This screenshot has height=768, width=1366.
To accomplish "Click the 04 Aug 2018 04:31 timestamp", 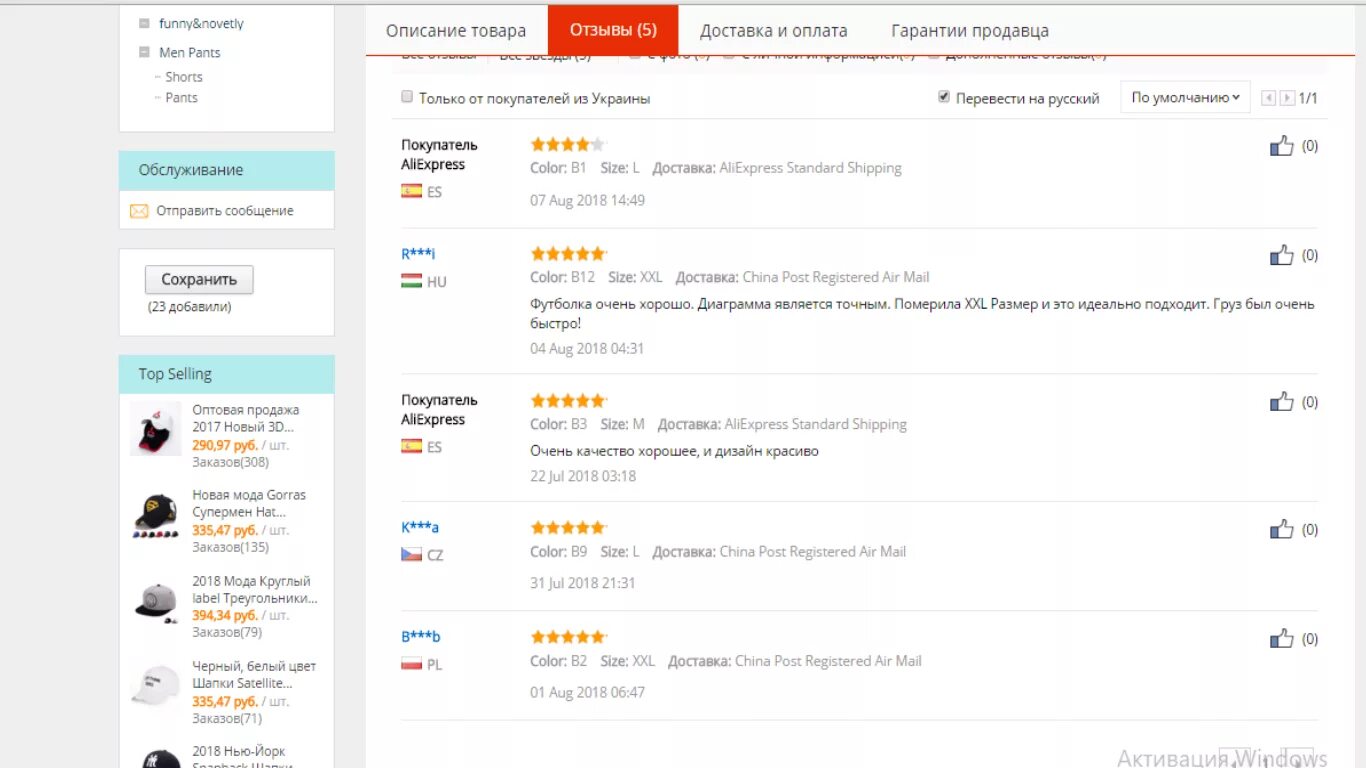I will [587, 349].
